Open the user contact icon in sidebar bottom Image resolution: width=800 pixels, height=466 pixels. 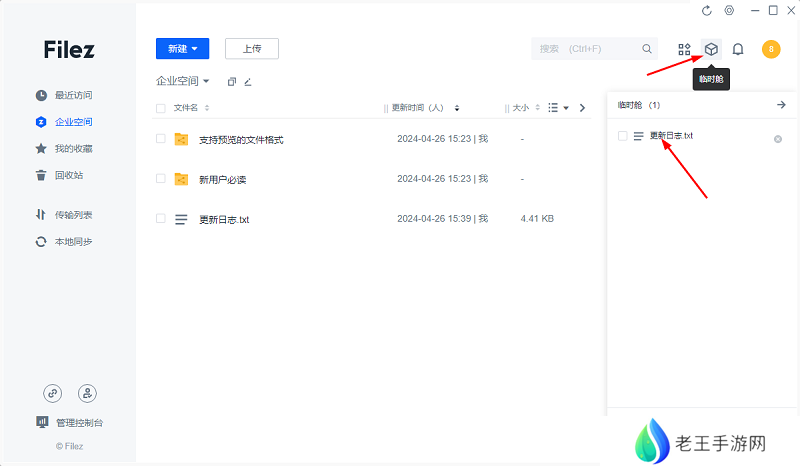click(x=87, y=393)
